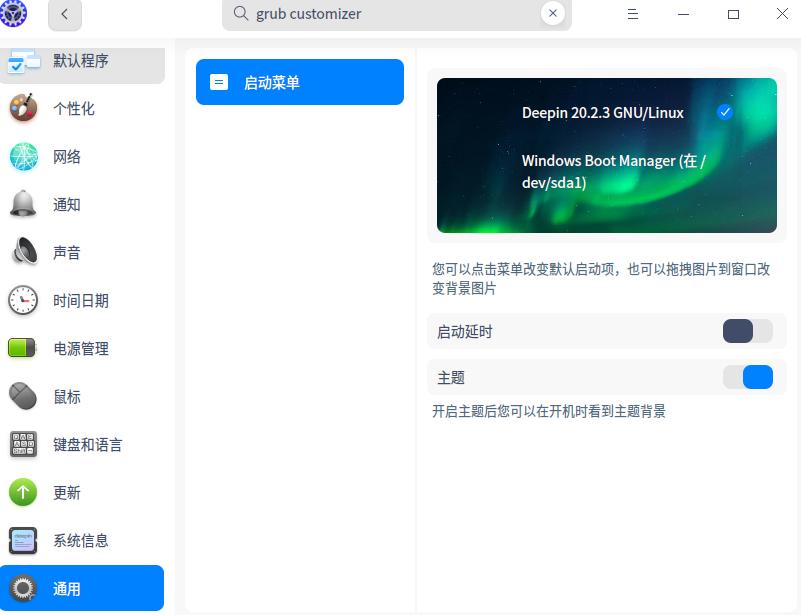Choose Windows Boot Manager boot entry
The width and height of the screenshot is (801, 615).
point(614,172)
